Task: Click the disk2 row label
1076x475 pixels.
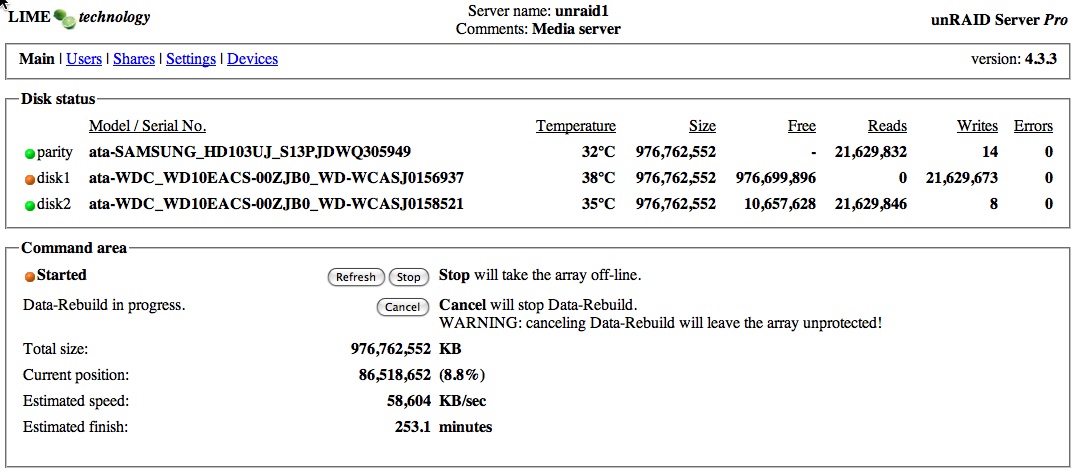Action: tap(54, 204)
